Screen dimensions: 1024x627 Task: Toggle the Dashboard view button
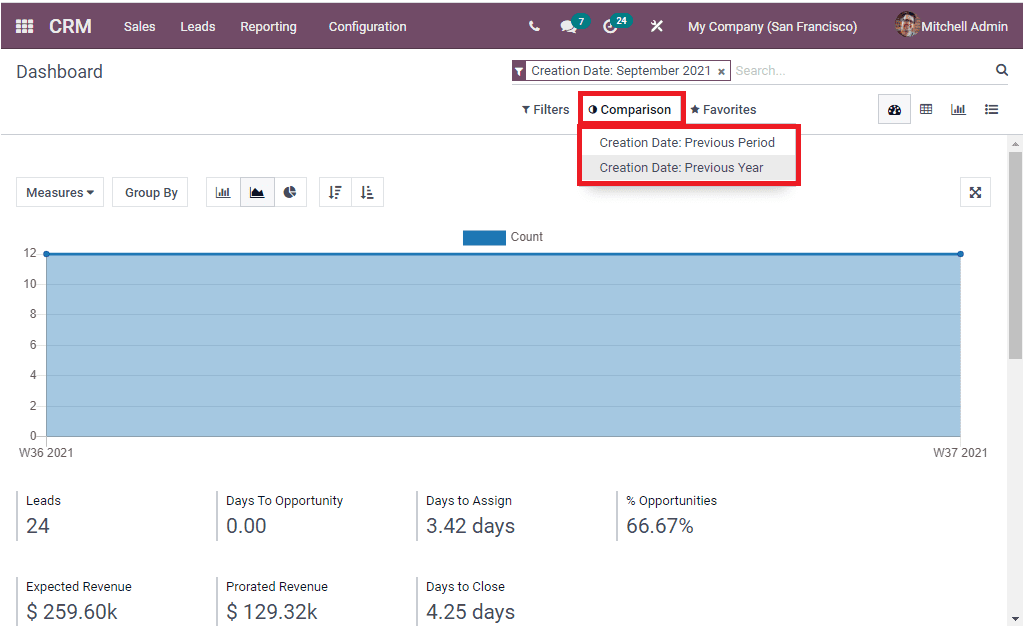coord(893,109)
